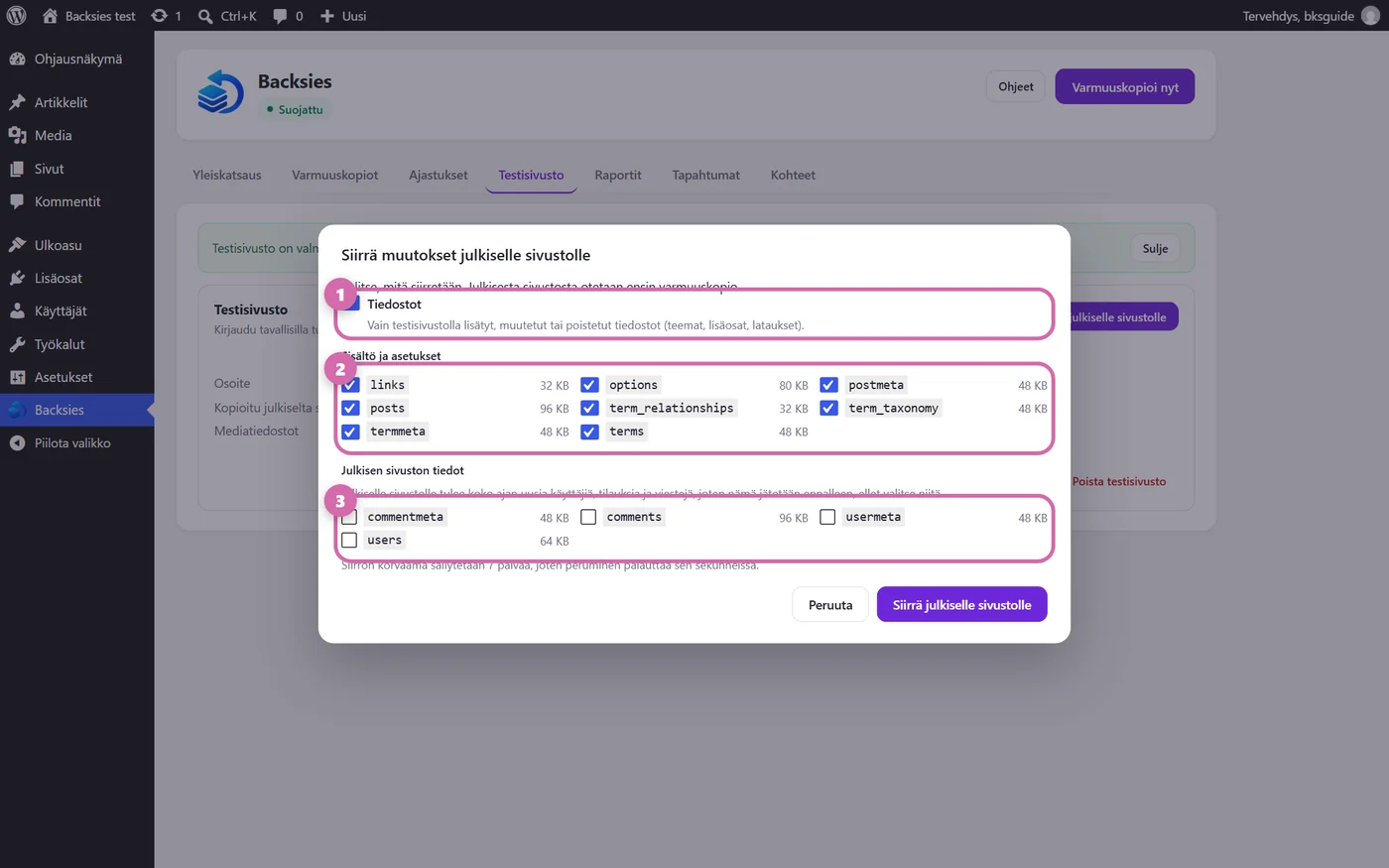
Task: Uncheck the termmeta table checkbox
Action: [350, 432]
